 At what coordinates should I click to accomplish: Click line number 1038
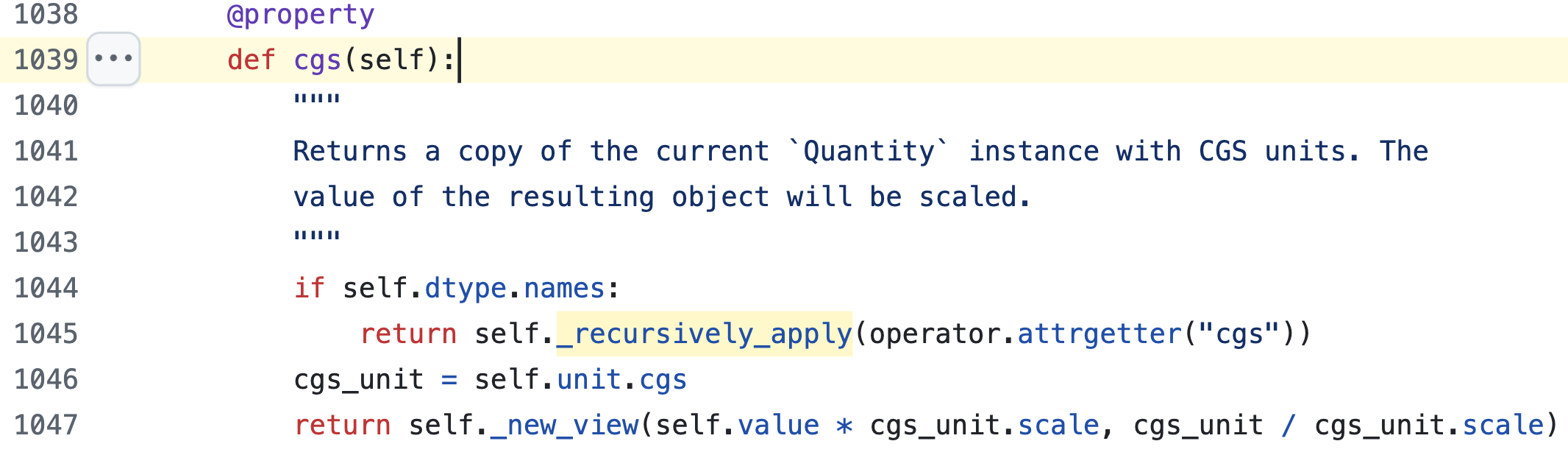[46, 15]
